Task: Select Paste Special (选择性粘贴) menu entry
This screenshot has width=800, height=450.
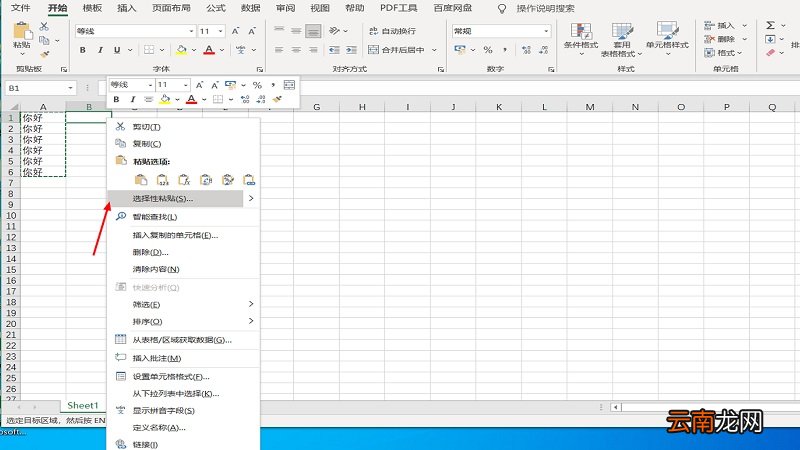Action: click(x=175, y=198)
